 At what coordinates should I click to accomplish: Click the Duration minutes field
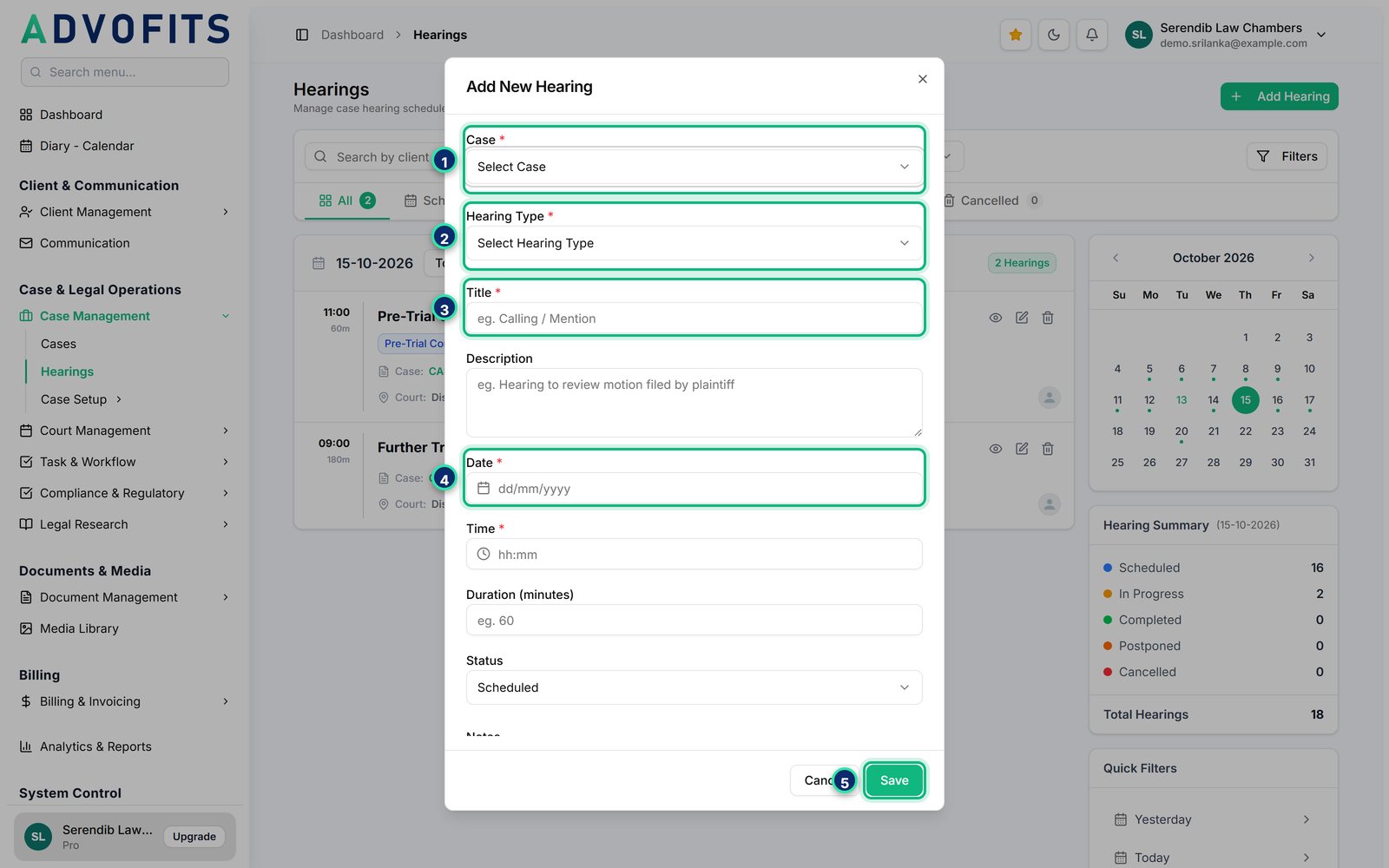click(x=694, y=621)
